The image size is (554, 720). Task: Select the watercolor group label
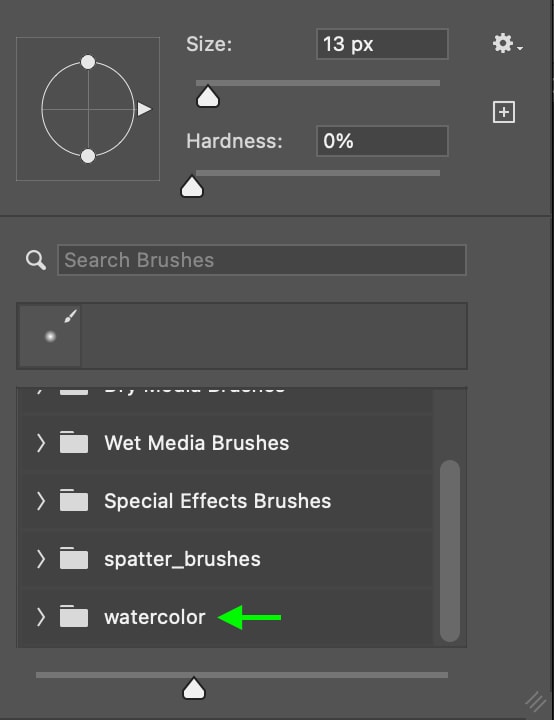[155, 617]
